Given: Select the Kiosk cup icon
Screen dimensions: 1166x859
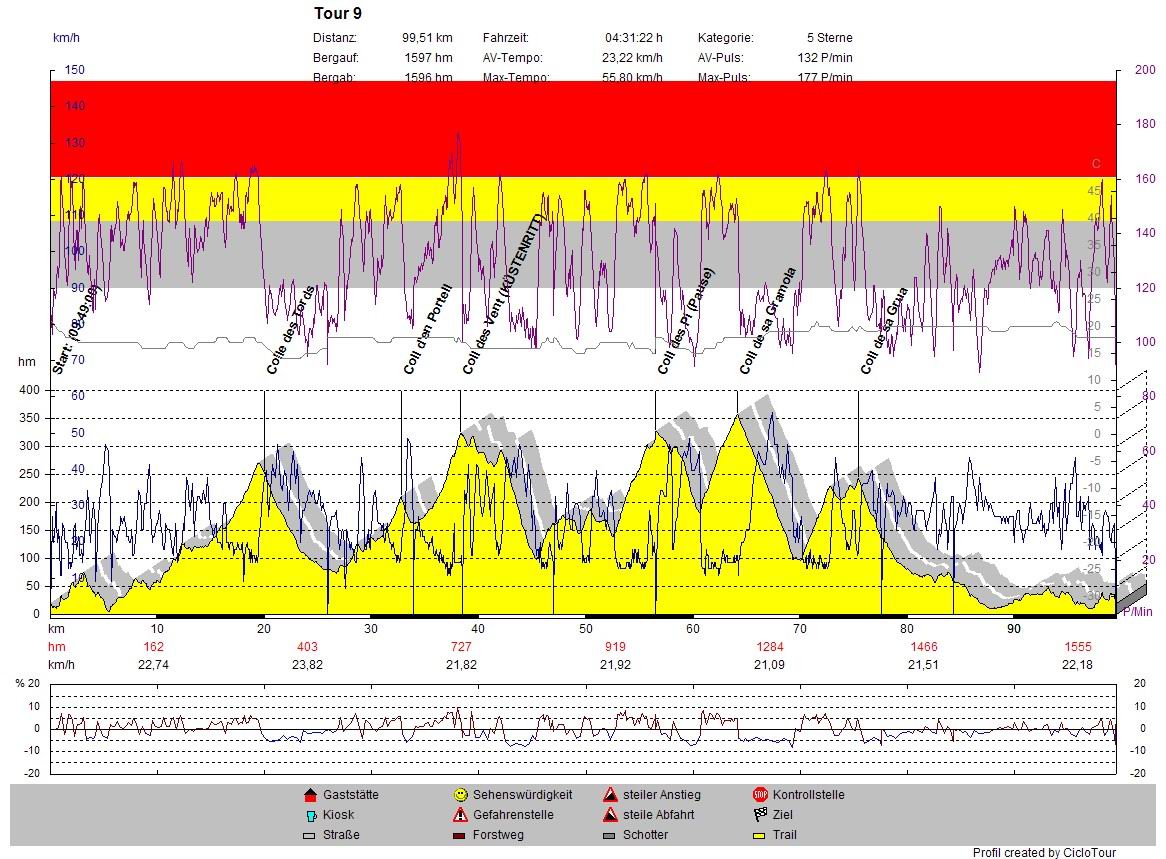Looking at the screenshot, I should [309, 815].
